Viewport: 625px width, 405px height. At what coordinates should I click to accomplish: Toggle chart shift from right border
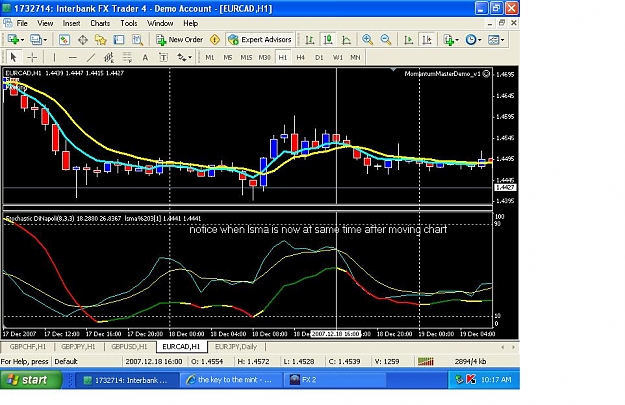pos(427,39)
